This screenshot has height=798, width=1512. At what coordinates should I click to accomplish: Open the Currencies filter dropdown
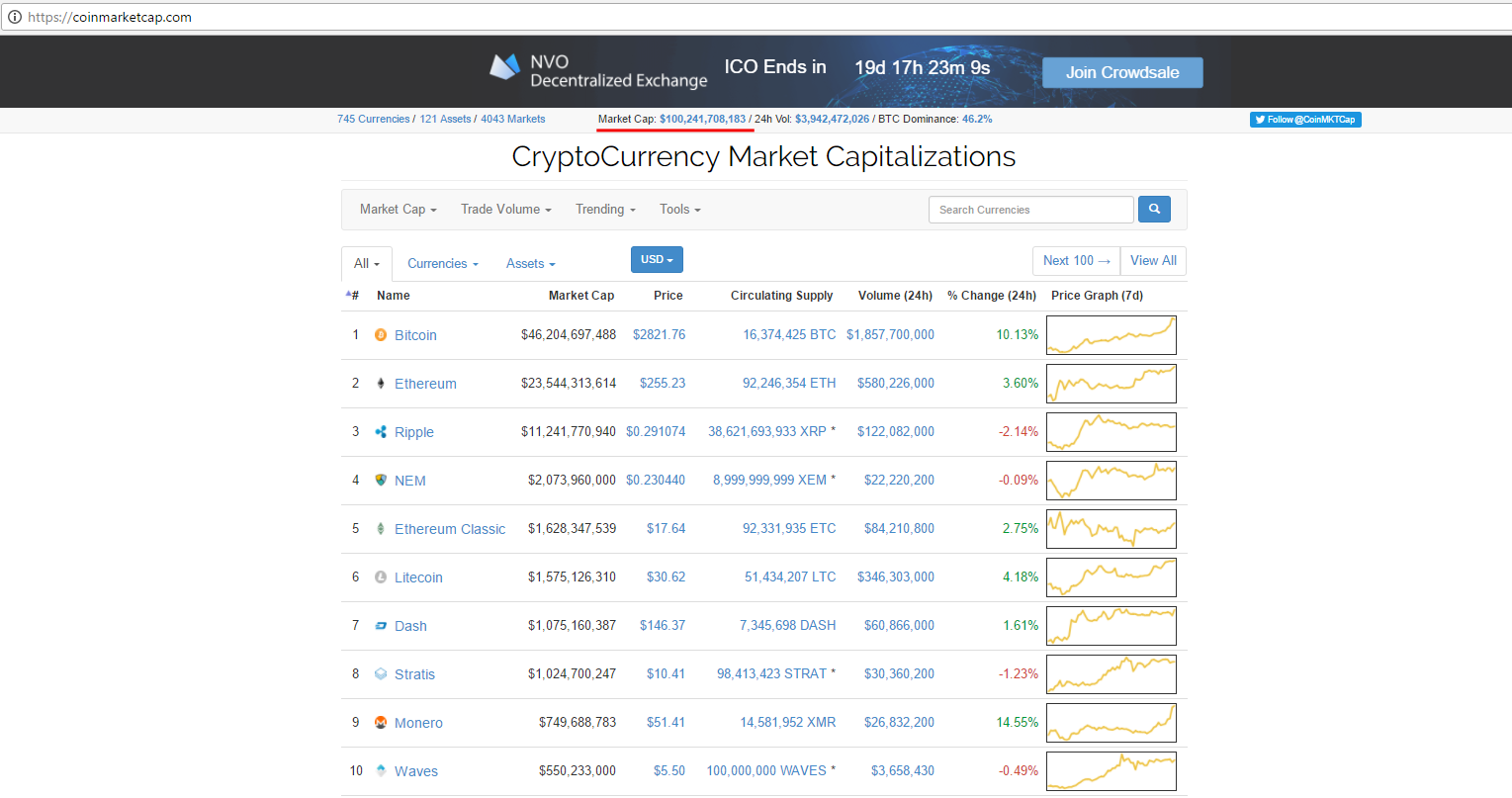click(x=443, y=264)
